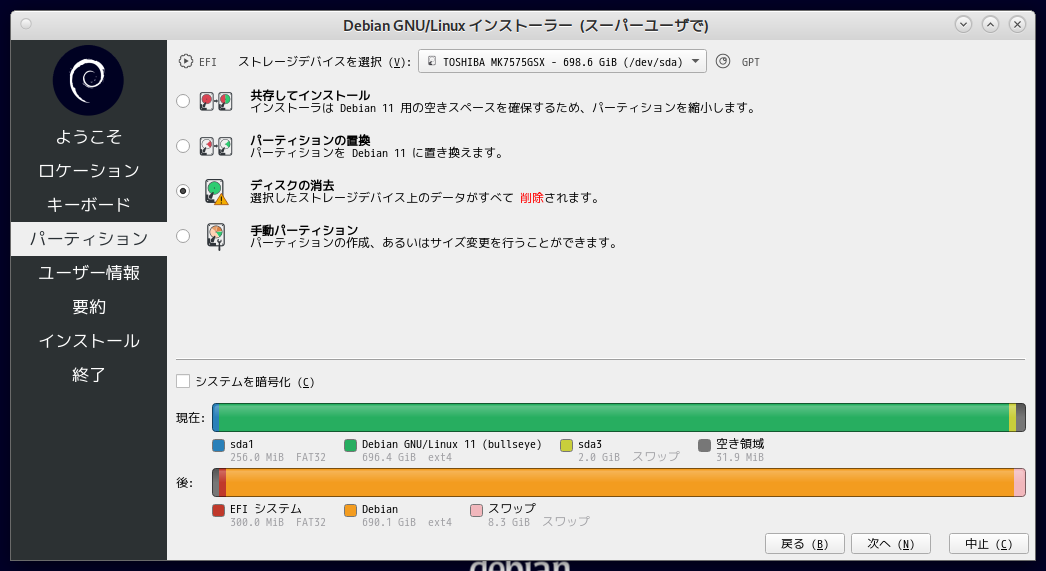Click hard drive icon inside device combo box

[432, 61]
